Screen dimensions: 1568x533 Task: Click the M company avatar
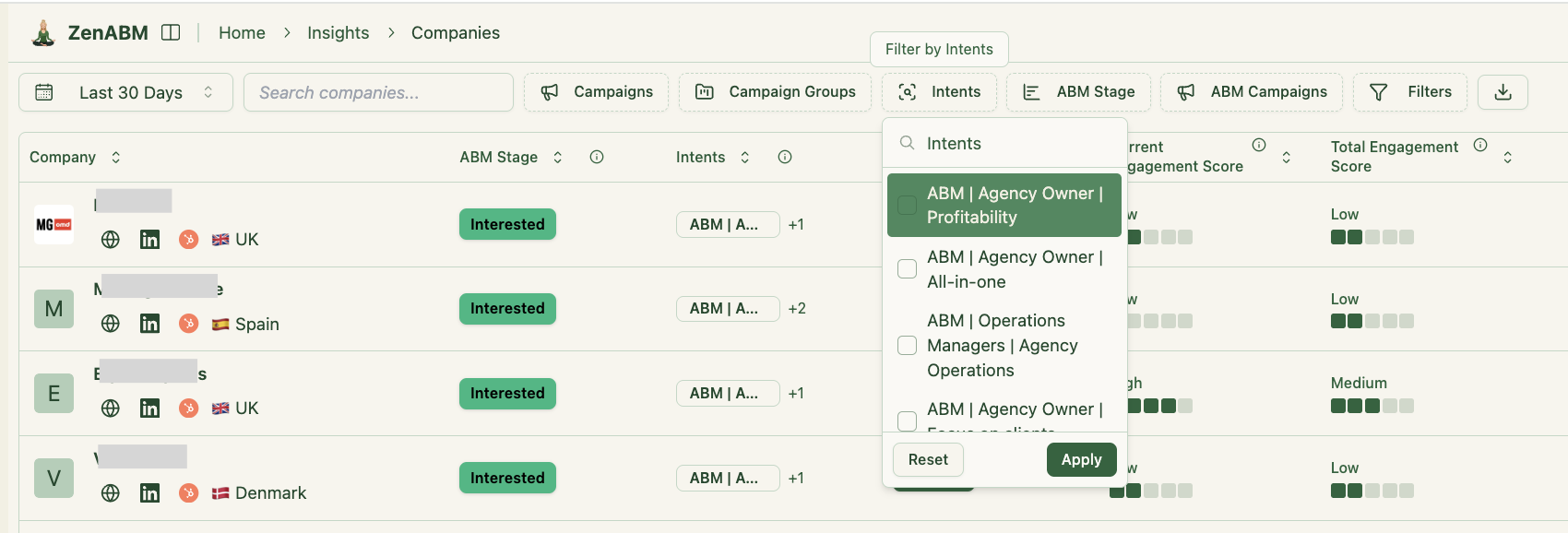(x=53, y=309)
